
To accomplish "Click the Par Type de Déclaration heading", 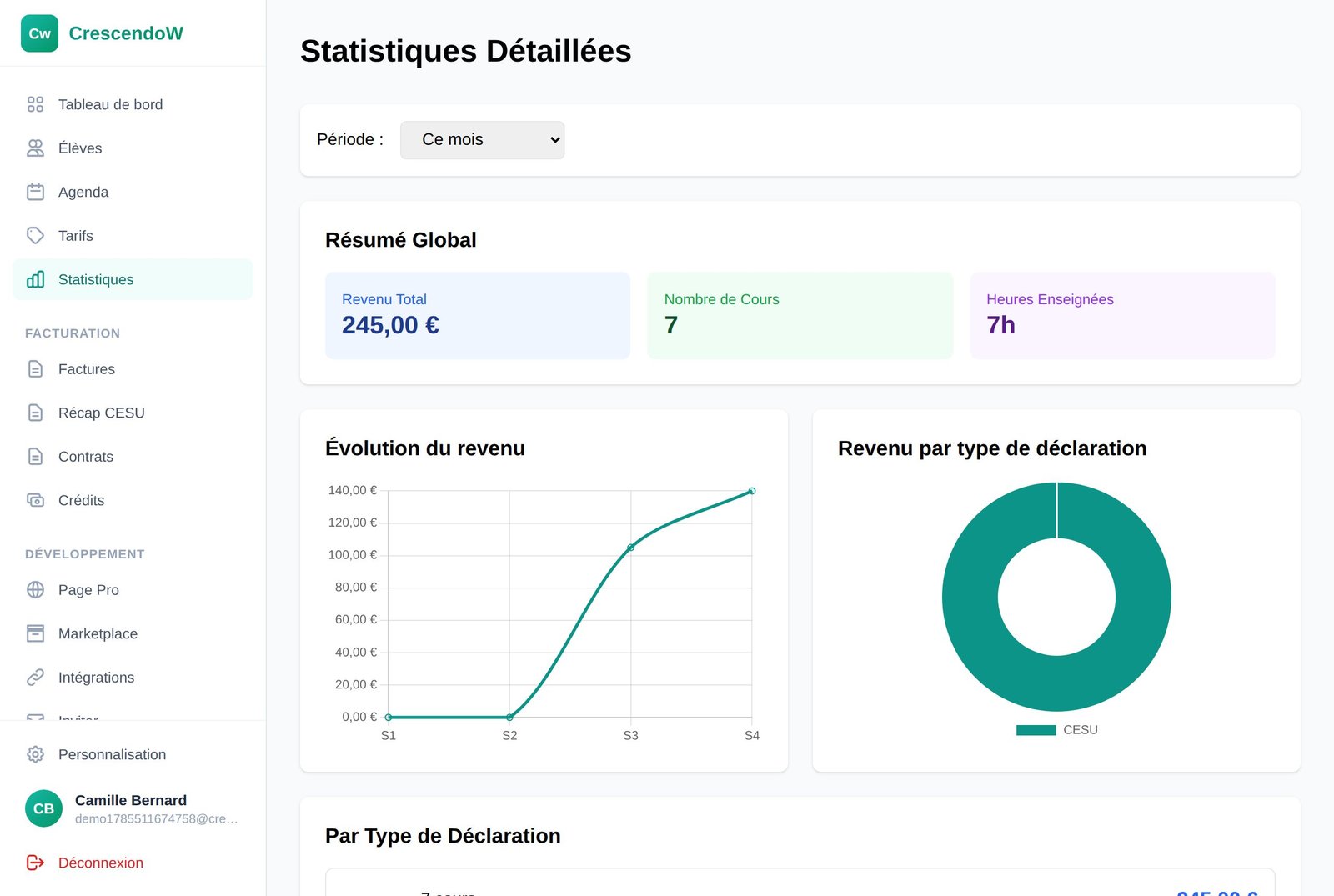I will pyautogui.click(x=443, y=836).
